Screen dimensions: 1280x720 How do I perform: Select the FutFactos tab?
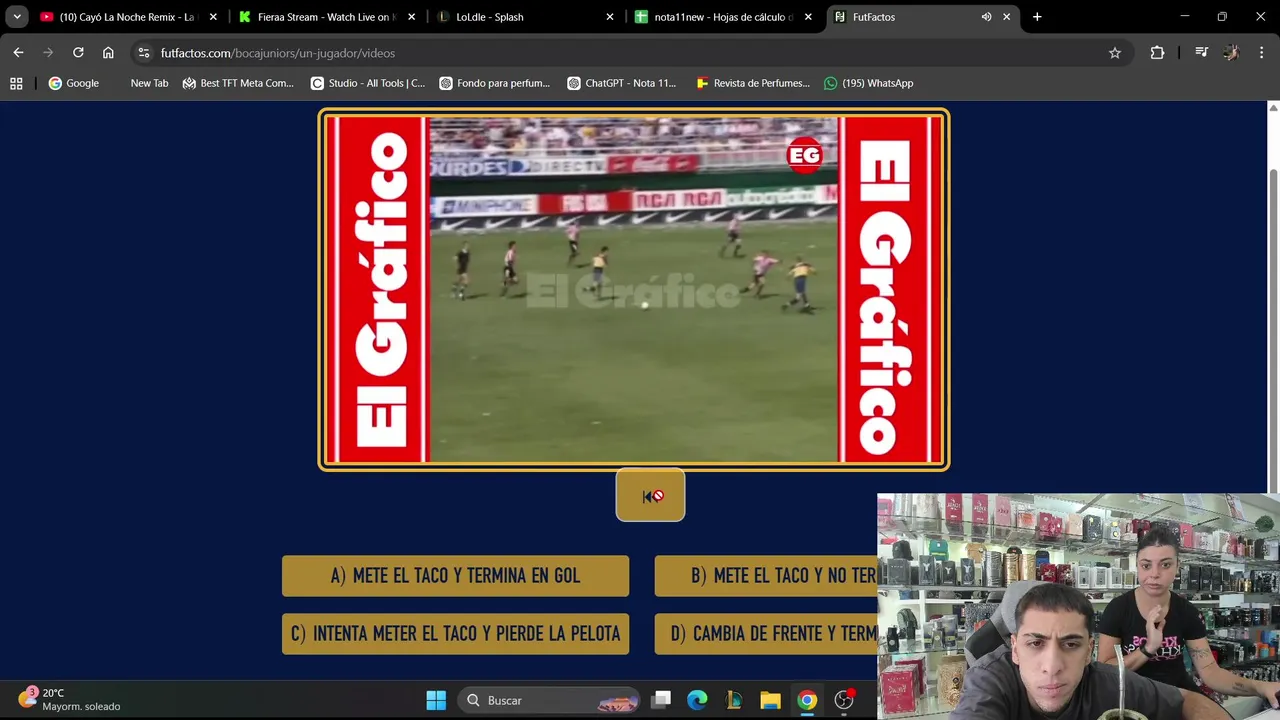coord(923,17)
